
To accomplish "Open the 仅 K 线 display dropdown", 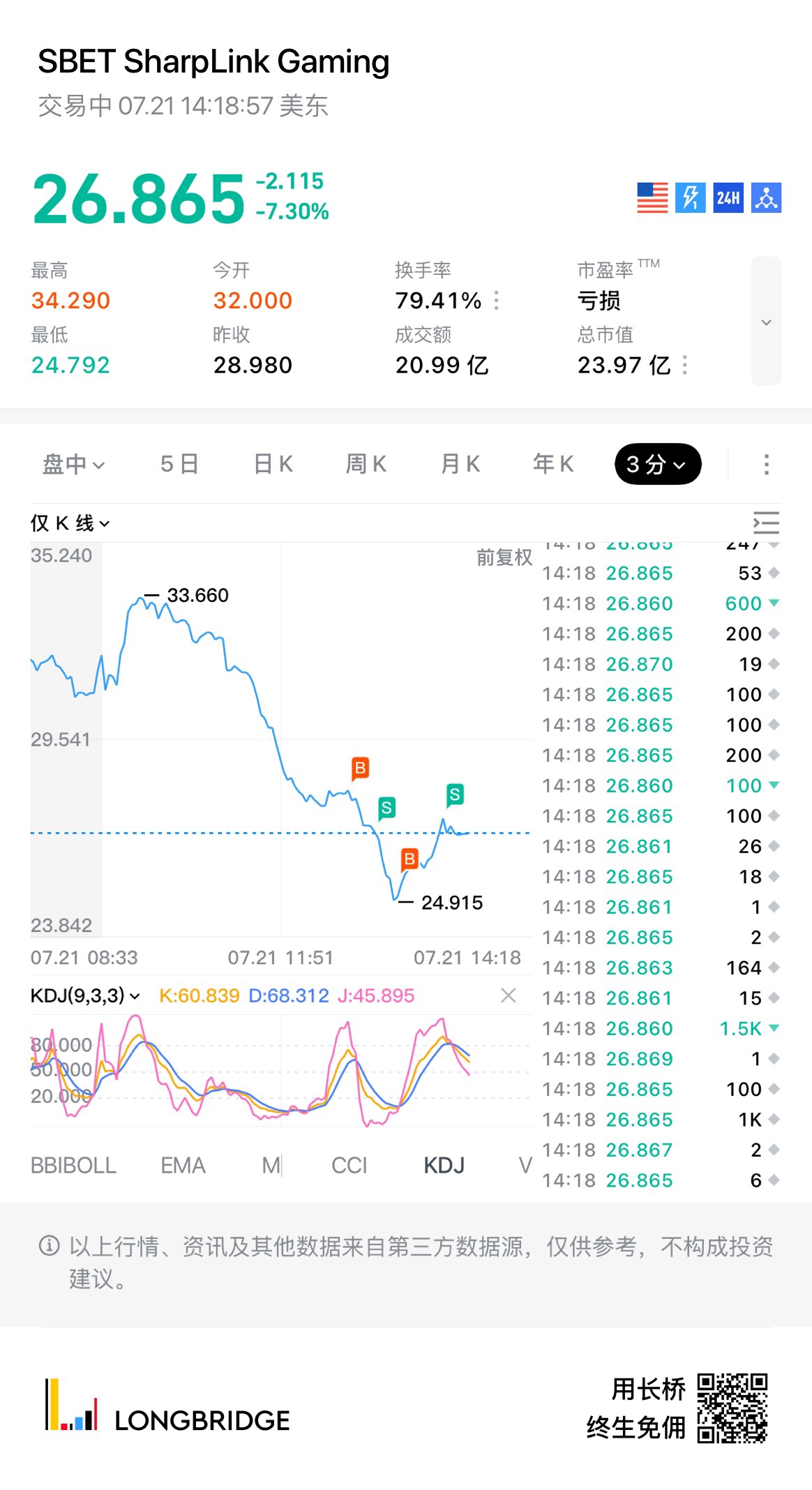I will (70, 523).
